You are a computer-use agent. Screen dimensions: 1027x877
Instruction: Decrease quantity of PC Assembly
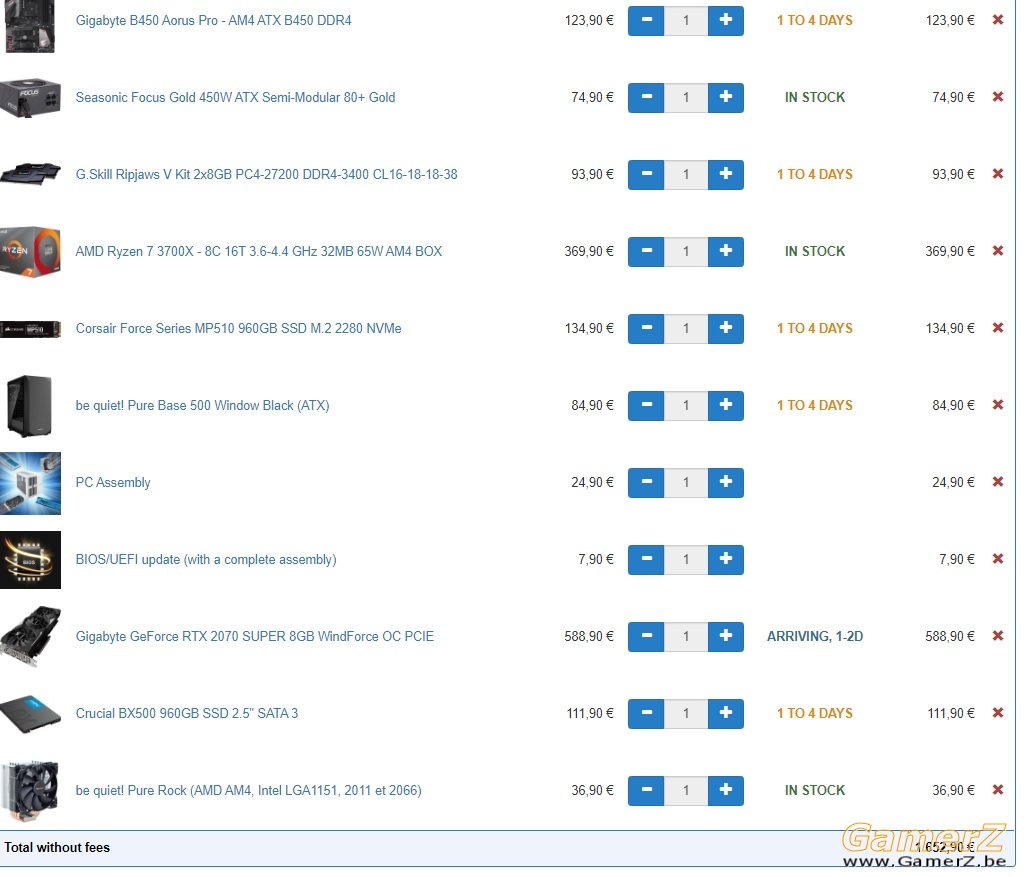coord(646,482)
